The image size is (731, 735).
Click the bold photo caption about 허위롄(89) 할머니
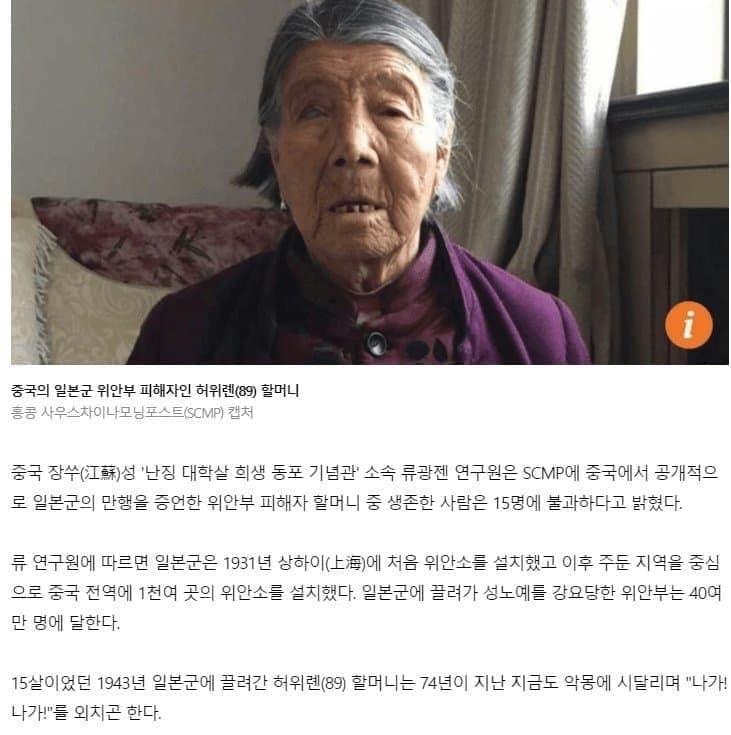(x=155, y=390)
